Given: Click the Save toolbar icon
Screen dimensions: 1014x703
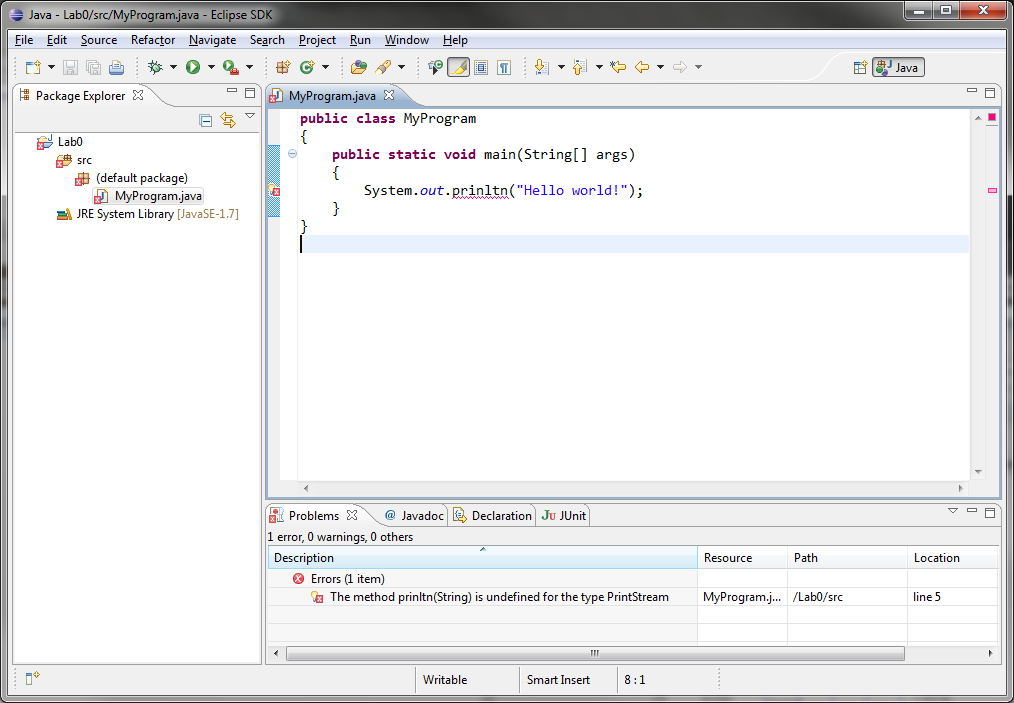Looking at the screenshot, I should [70, 67].
